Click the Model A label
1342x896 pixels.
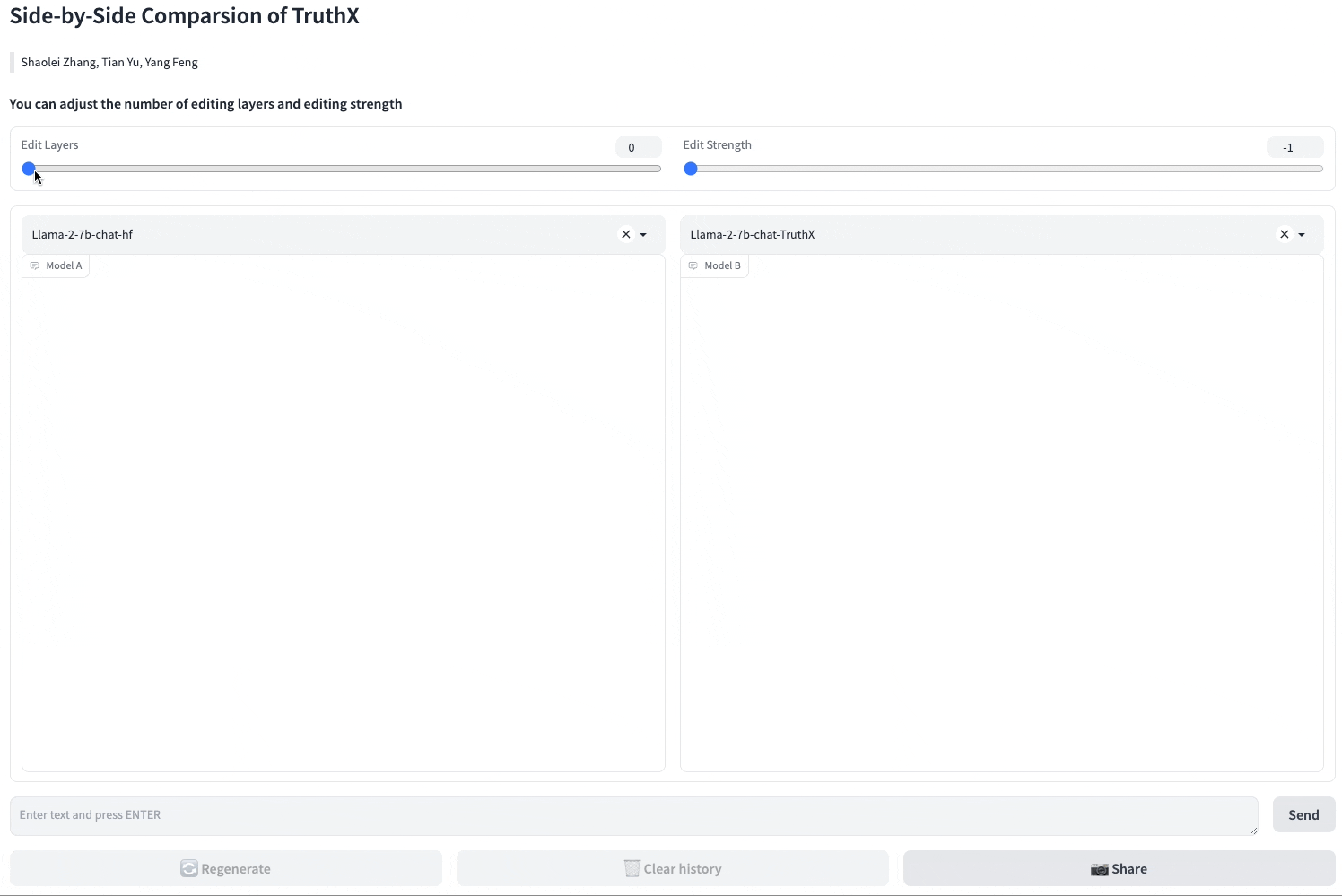pos(64,265)
